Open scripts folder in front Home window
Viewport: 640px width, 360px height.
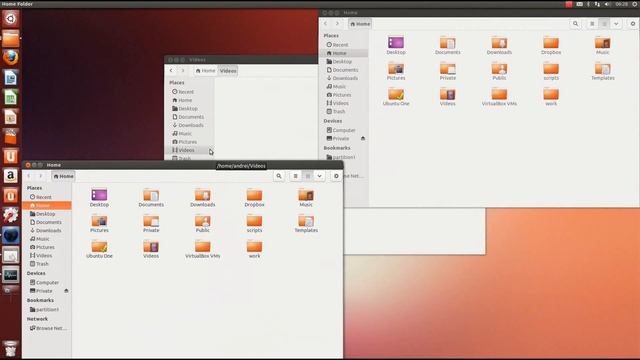click(254, 223)
